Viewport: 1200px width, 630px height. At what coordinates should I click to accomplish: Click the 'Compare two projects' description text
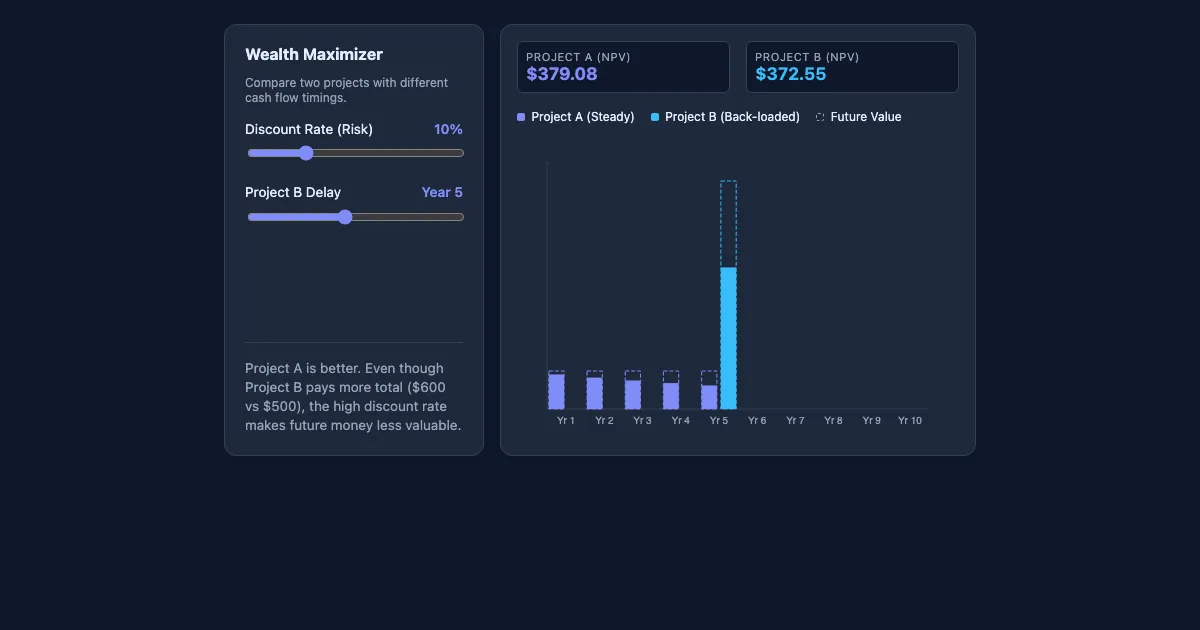pyautogui.click(x=347, y=90)
